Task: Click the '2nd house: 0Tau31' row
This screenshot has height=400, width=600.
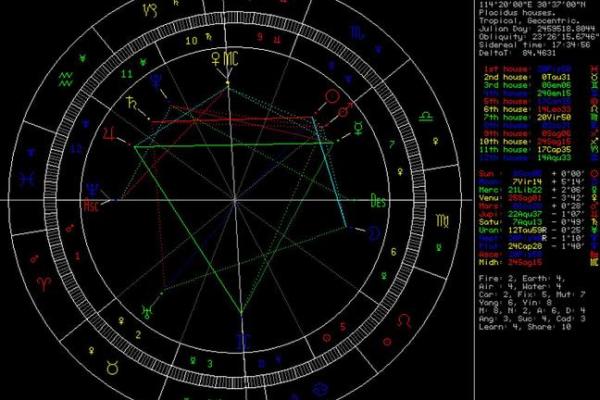Action: pos(527,77)
